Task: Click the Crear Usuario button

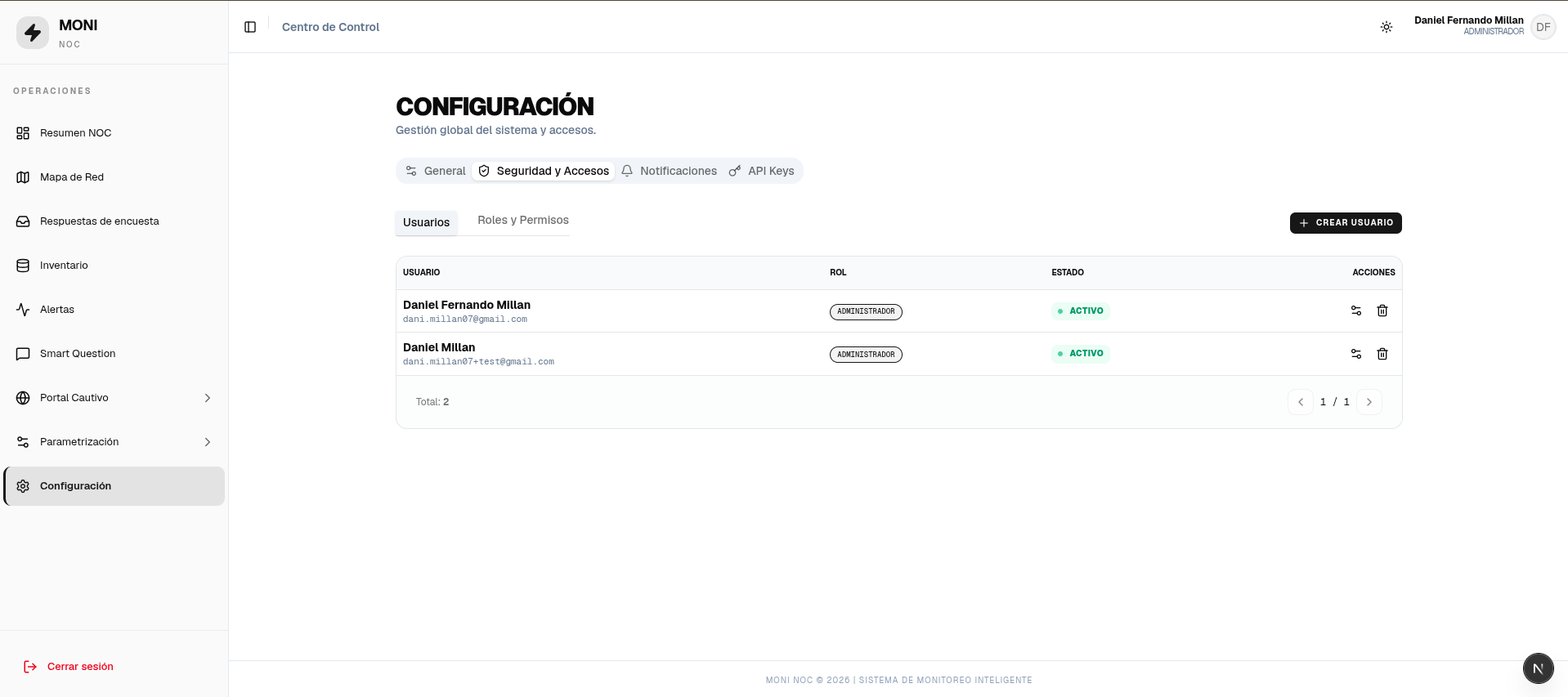Action: click(x=1346, y=223)
